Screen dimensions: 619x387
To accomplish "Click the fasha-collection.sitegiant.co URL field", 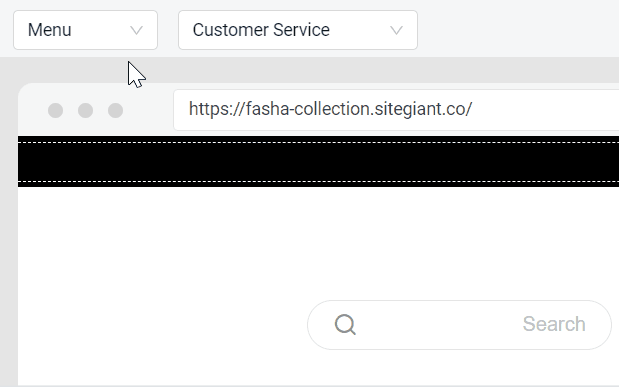I will point(396,110).
